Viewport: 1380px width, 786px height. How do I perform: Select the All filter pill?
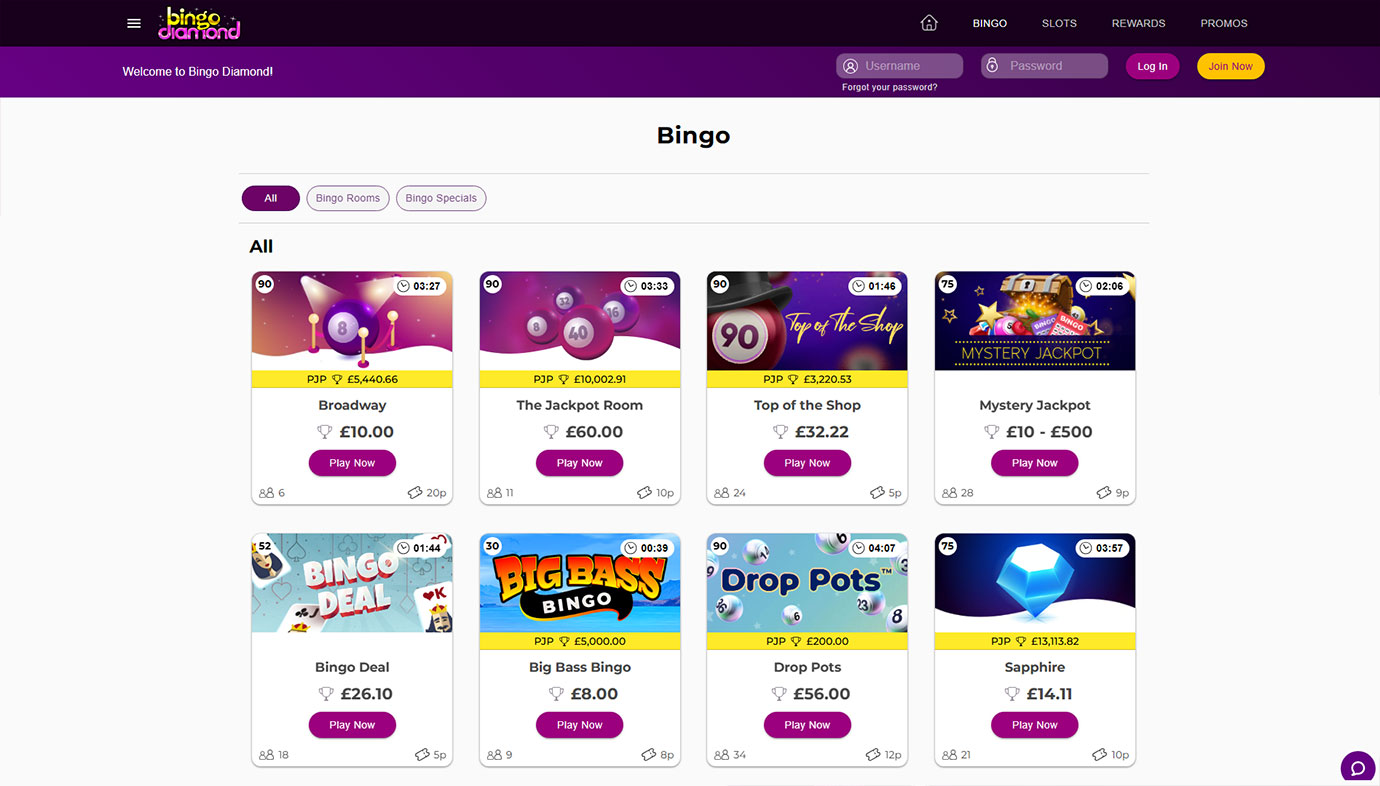click(270, 198)
